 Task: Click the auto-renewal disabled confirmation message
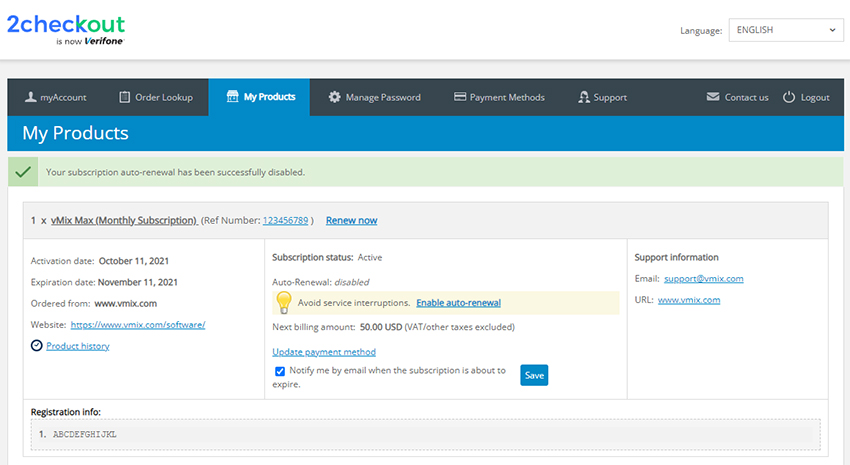(175, 172)
